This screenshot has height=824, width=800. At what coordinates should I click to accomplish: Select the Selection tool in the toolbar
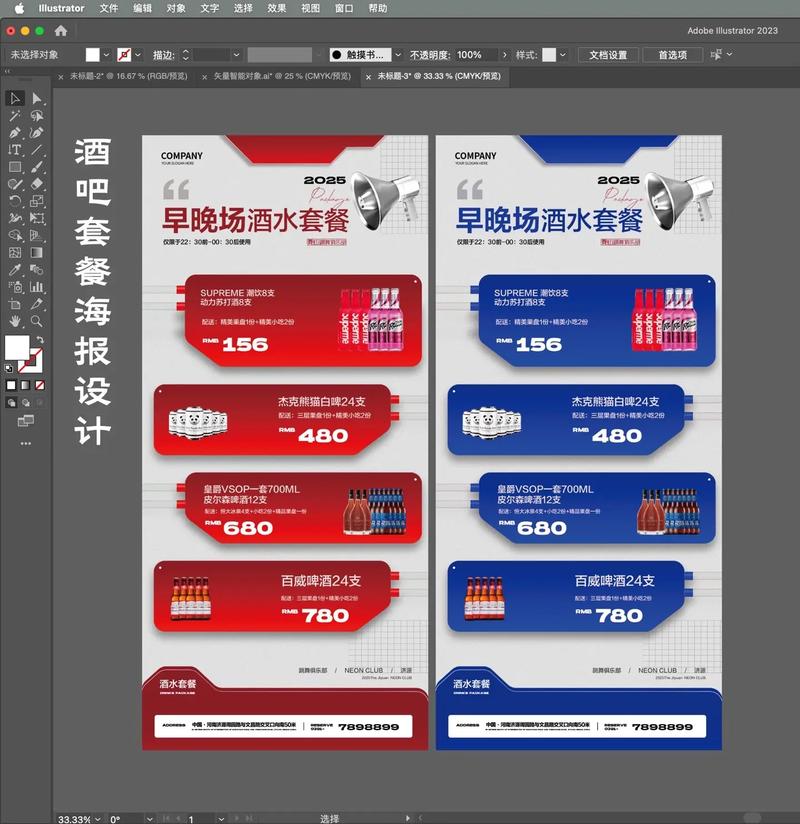point(13,99)
